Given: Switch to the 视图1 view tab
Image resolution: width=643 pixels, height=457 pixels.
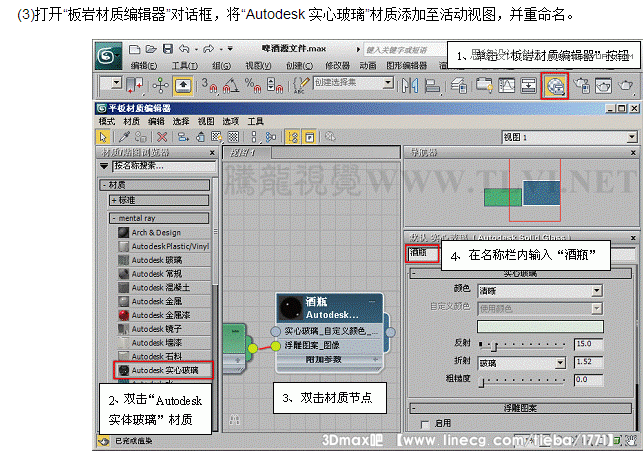Looking at the screenshot, I should tap(246, 153).
